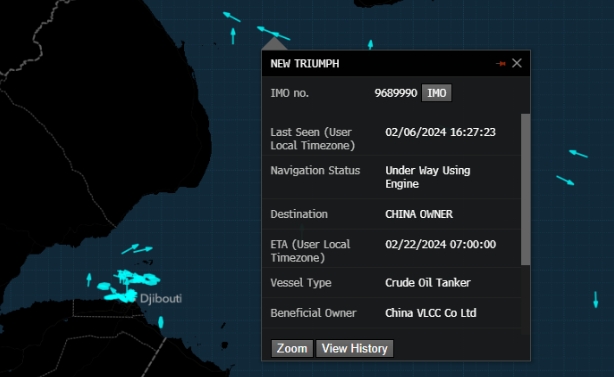
Task: Click the Zoom button in the vessel popup
Action: tap(292, 348)
